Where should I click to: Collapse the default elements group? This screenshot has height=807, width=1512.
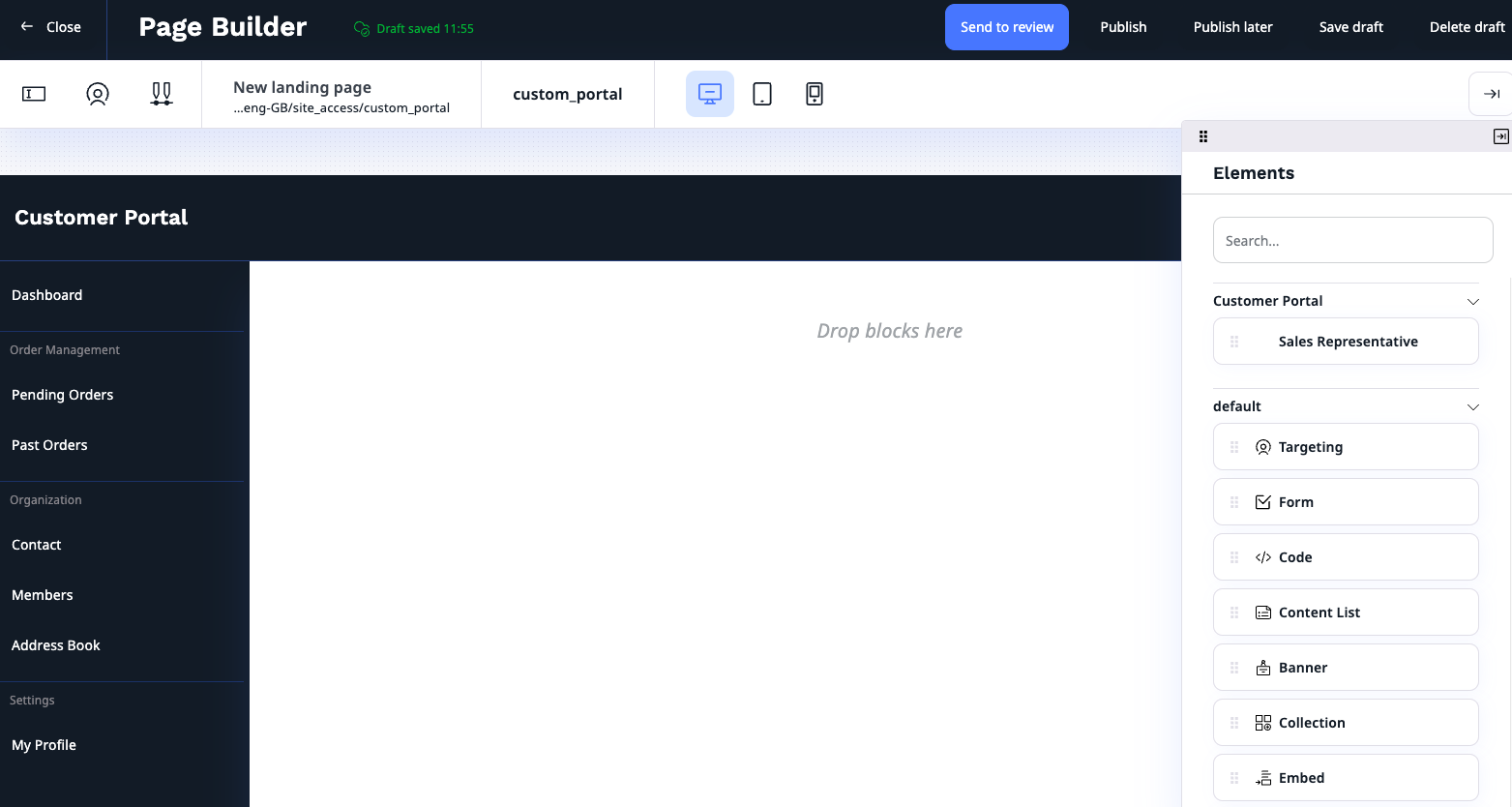tap(1473, 405)
